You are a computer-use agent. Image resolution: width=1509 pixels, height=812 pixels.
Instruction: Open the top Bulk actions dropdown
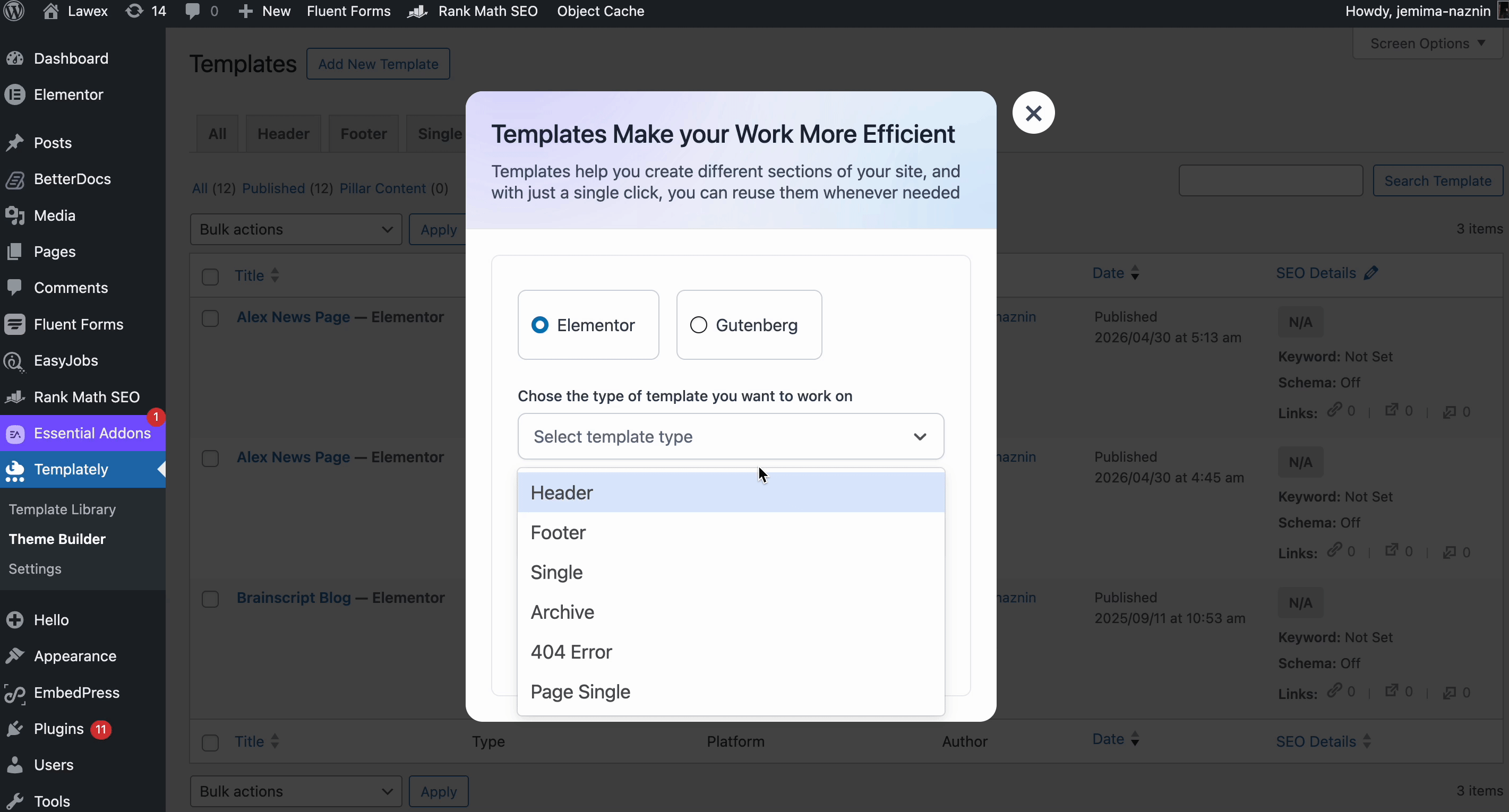296,229
